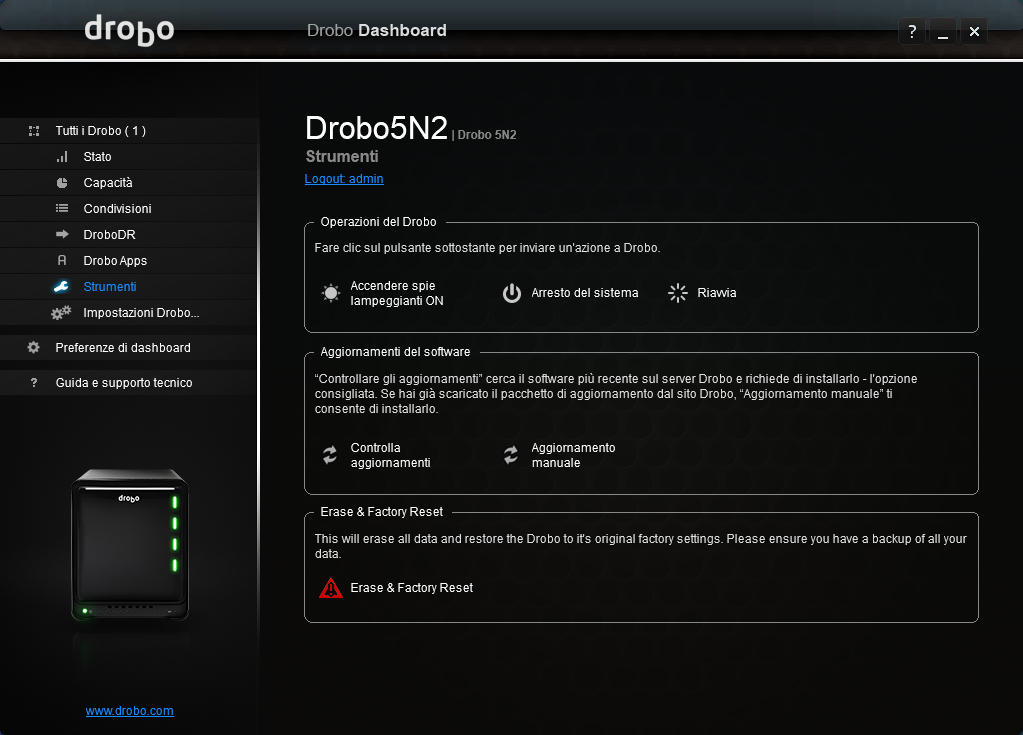Click the Controlla aggiornamenti refresh icon
The image size is (1023, 735).
(x=330, y=455)
